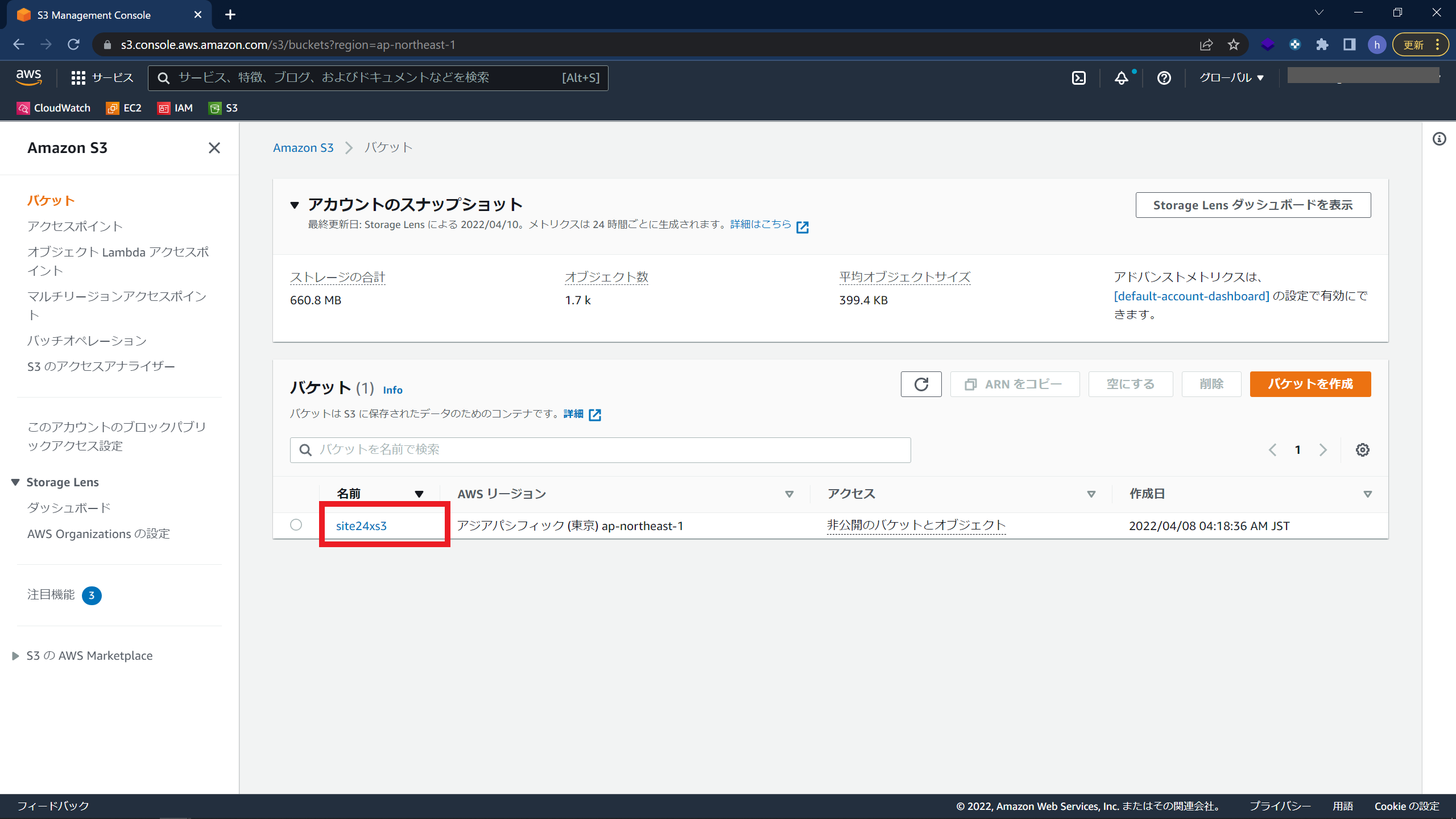This screenshot has height=819, width=1456.
Task: Open CloudWatch shortcut in favorites bar
Action: 53,108
